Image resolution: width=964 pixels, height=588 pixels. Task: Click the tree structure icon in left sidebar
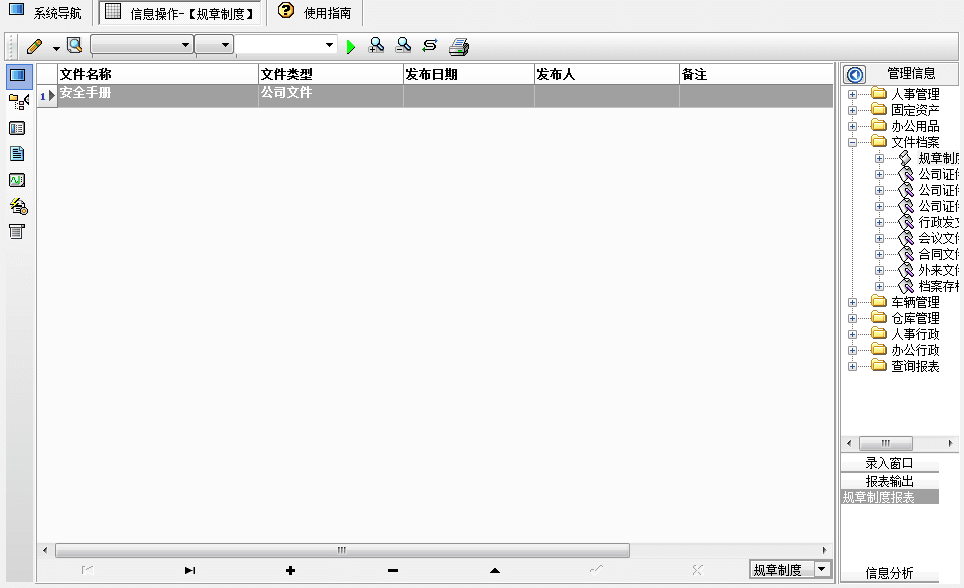click(x=18, y=102)
